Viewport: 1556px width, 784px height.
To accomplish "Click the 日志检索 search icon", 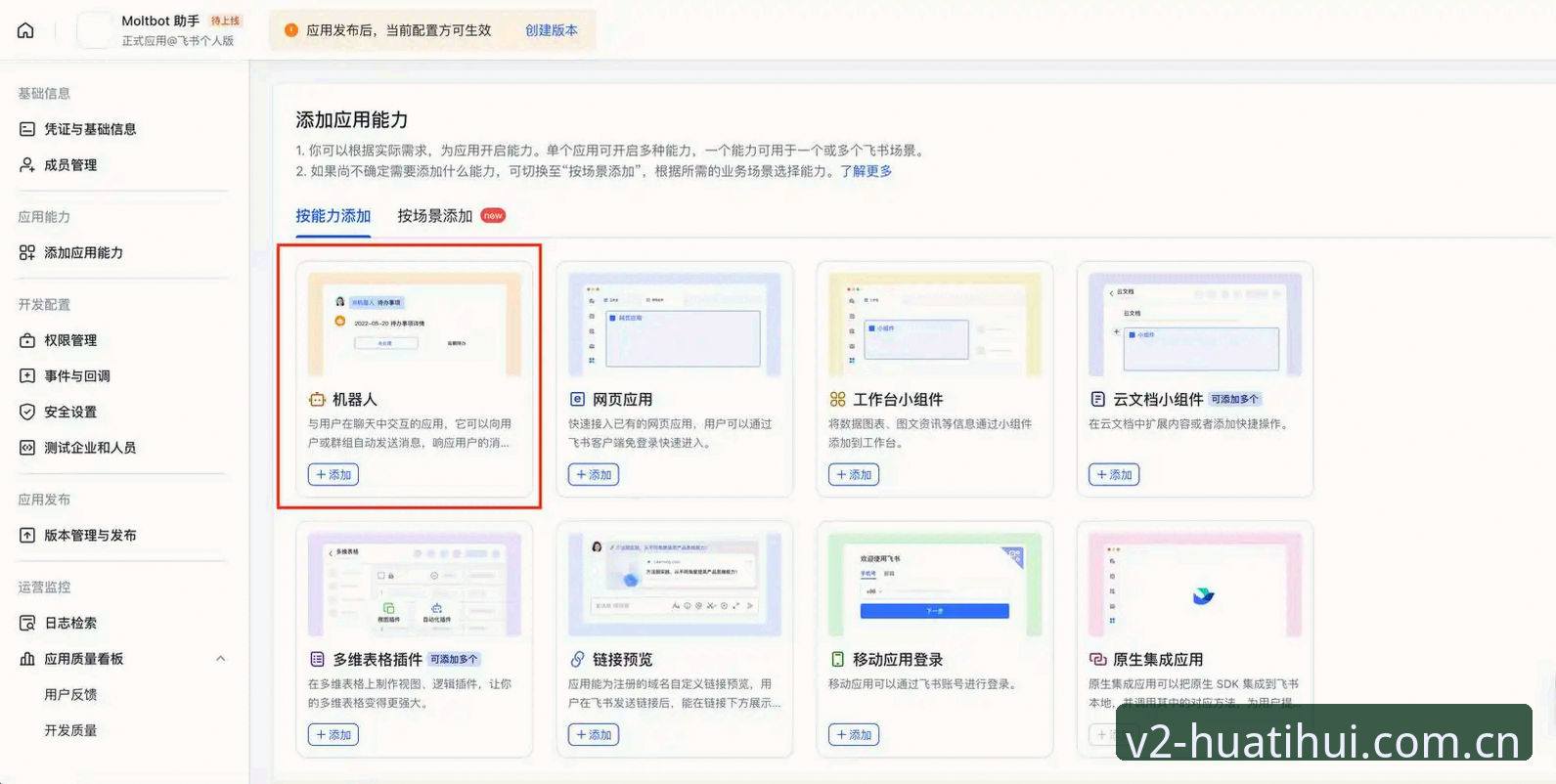I will coord(27,623).
